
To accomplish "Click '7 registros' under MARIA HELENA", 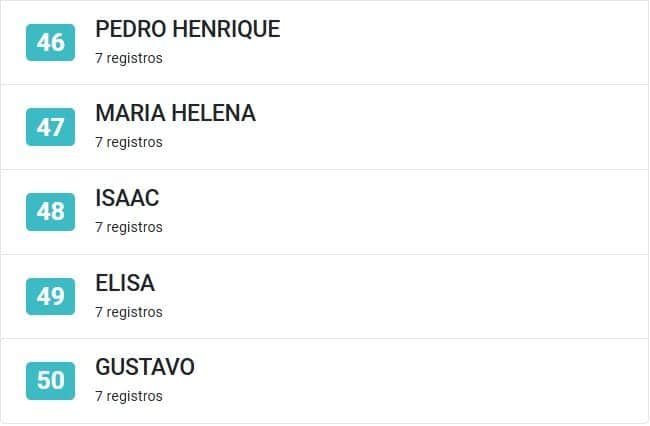I will click(x=129, y=142).
